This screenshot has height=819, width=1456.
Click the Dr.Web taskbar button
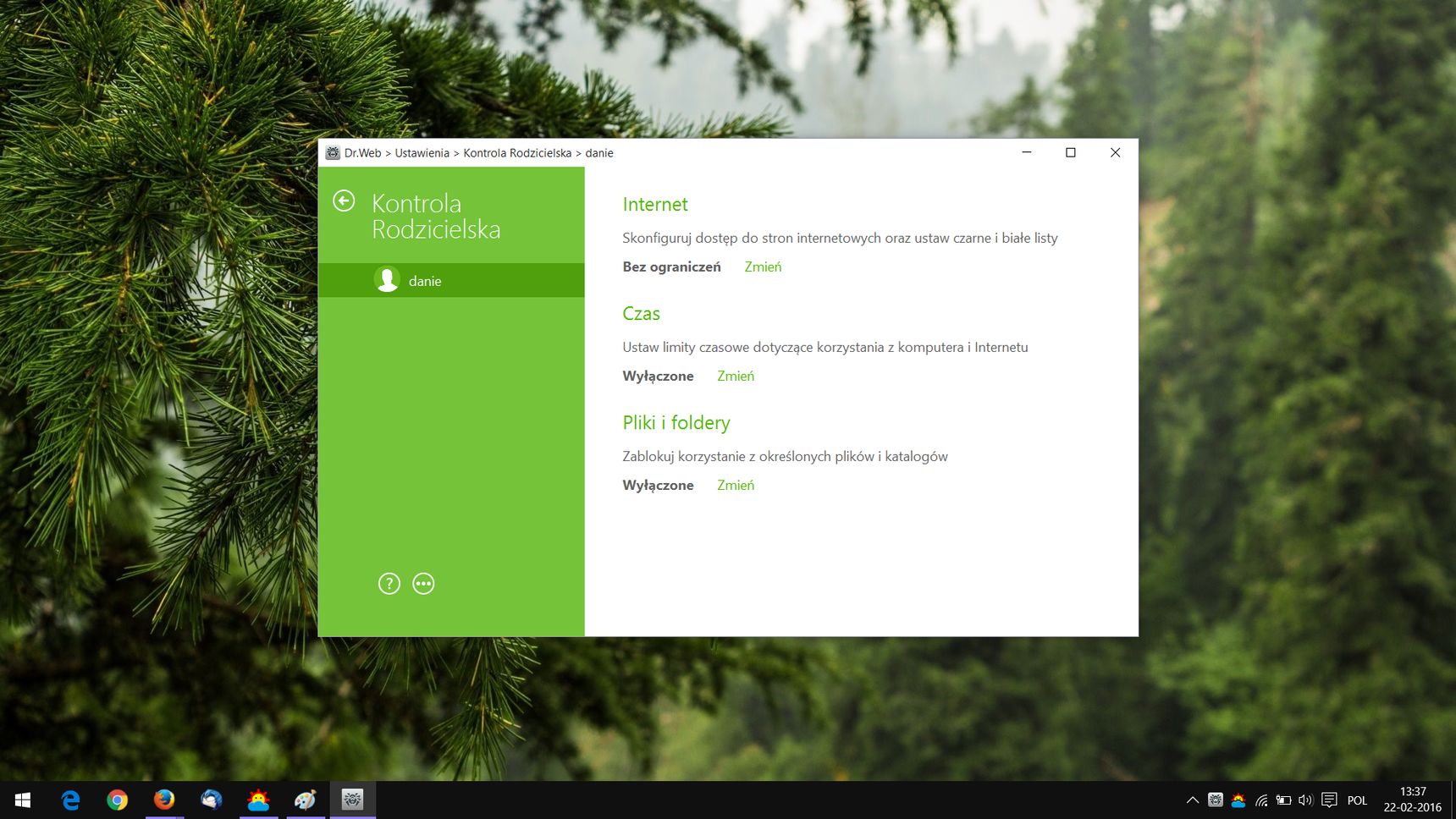click(353, 800)
